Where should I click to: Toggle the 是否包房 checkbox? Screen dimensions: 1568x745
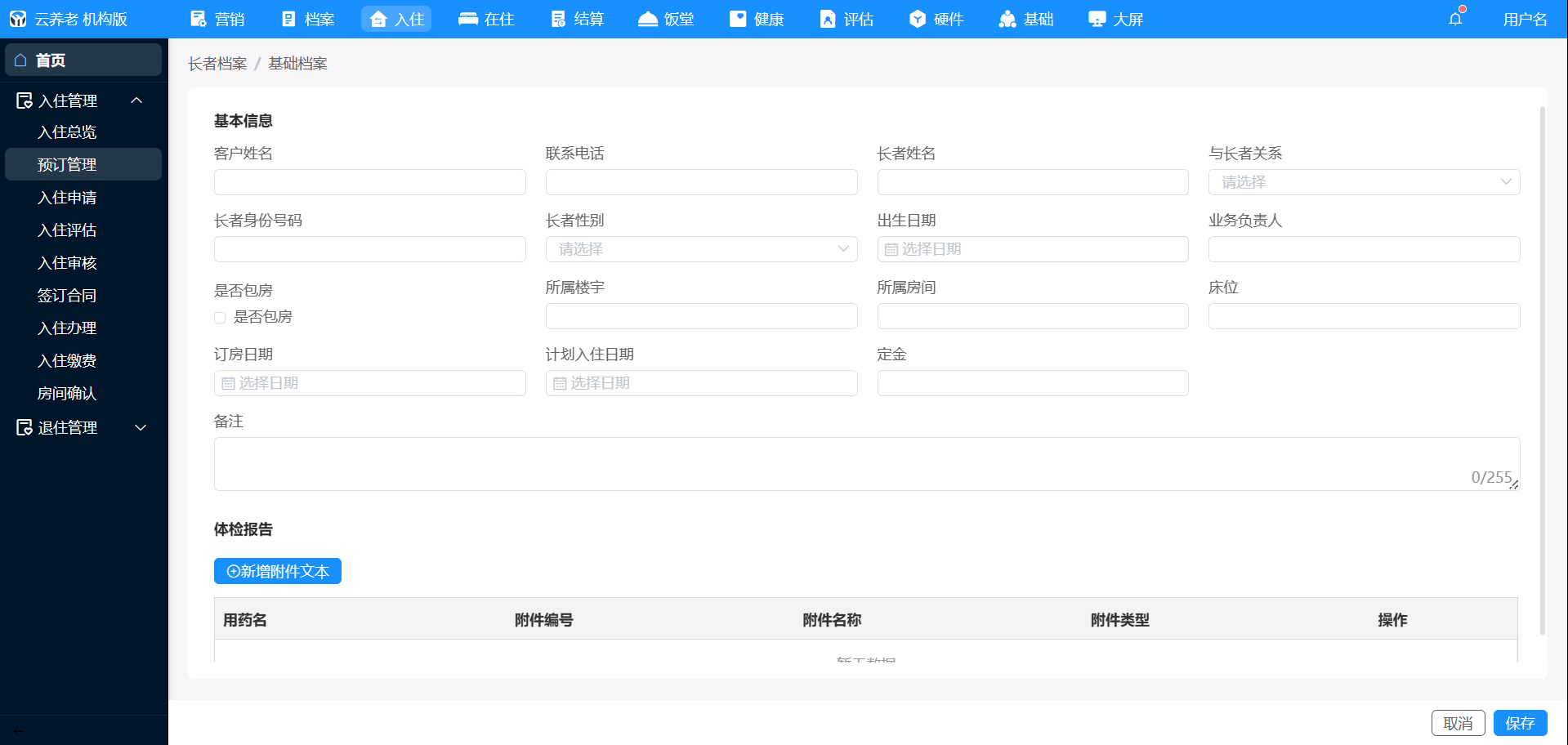coord(220,317)
